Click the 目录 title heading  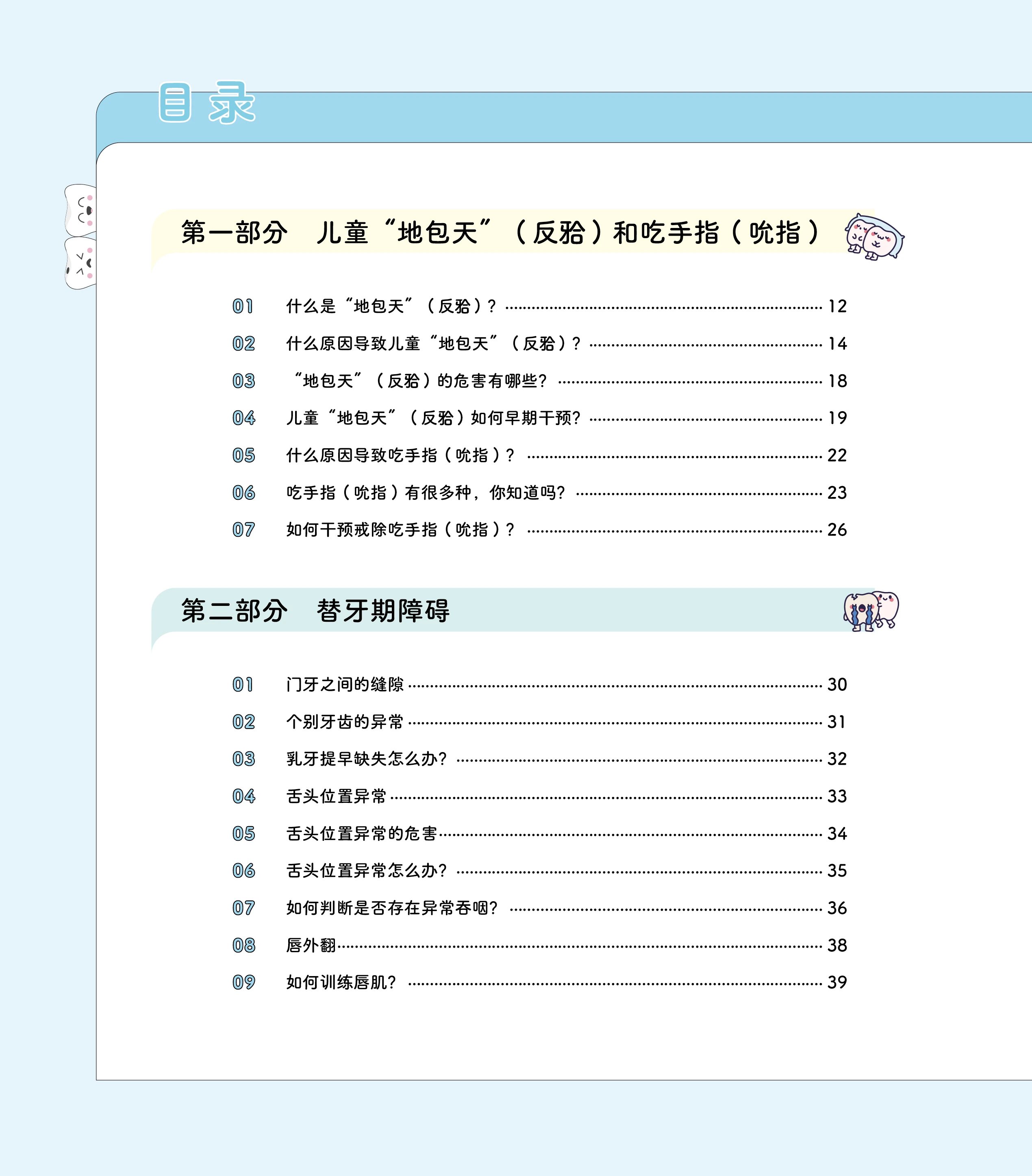pos(206,103)
